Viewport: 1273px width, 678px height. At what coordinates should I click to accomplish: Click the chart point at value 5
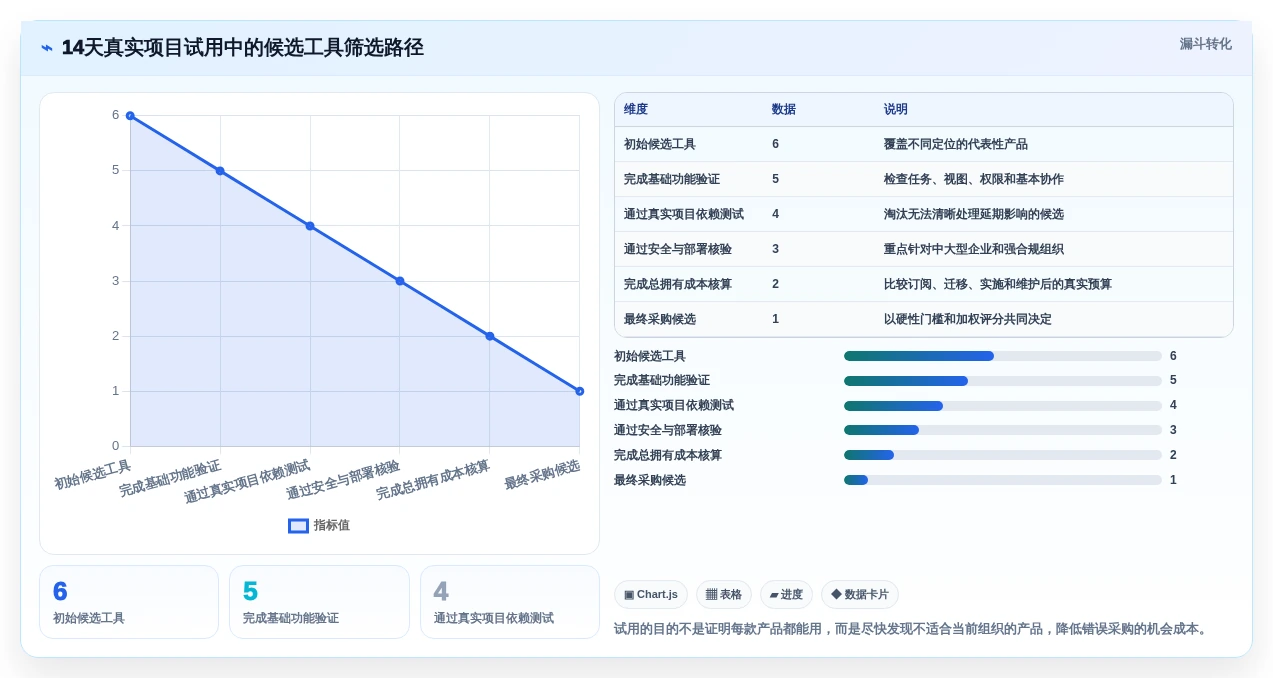tap(220, 171)
